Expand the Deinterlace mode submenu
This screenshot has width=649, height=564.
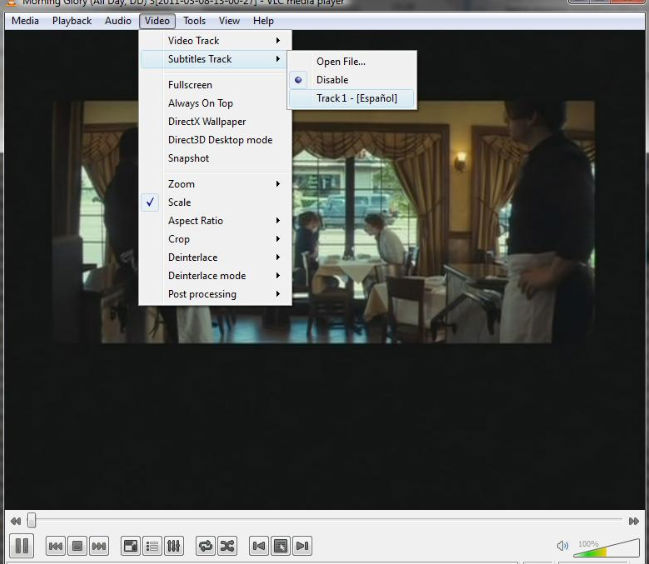coord(215,276)
